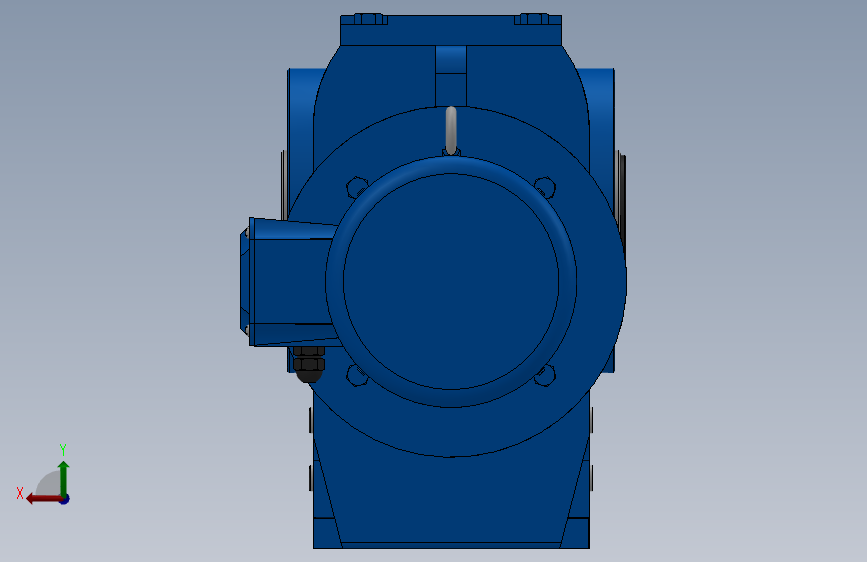Click the blue Z axis dot on the triad
This screenshot has width=867, height=562.
pos(65,499)
